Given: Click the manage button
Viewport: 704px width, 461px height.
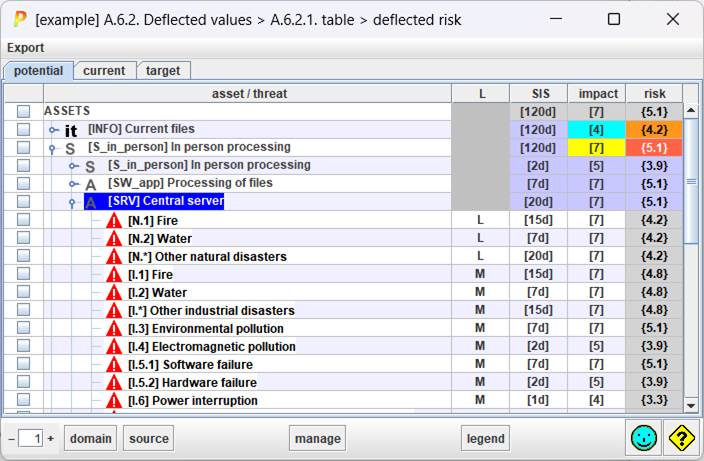Looking at the screenshot, I should tap(317, 439).
